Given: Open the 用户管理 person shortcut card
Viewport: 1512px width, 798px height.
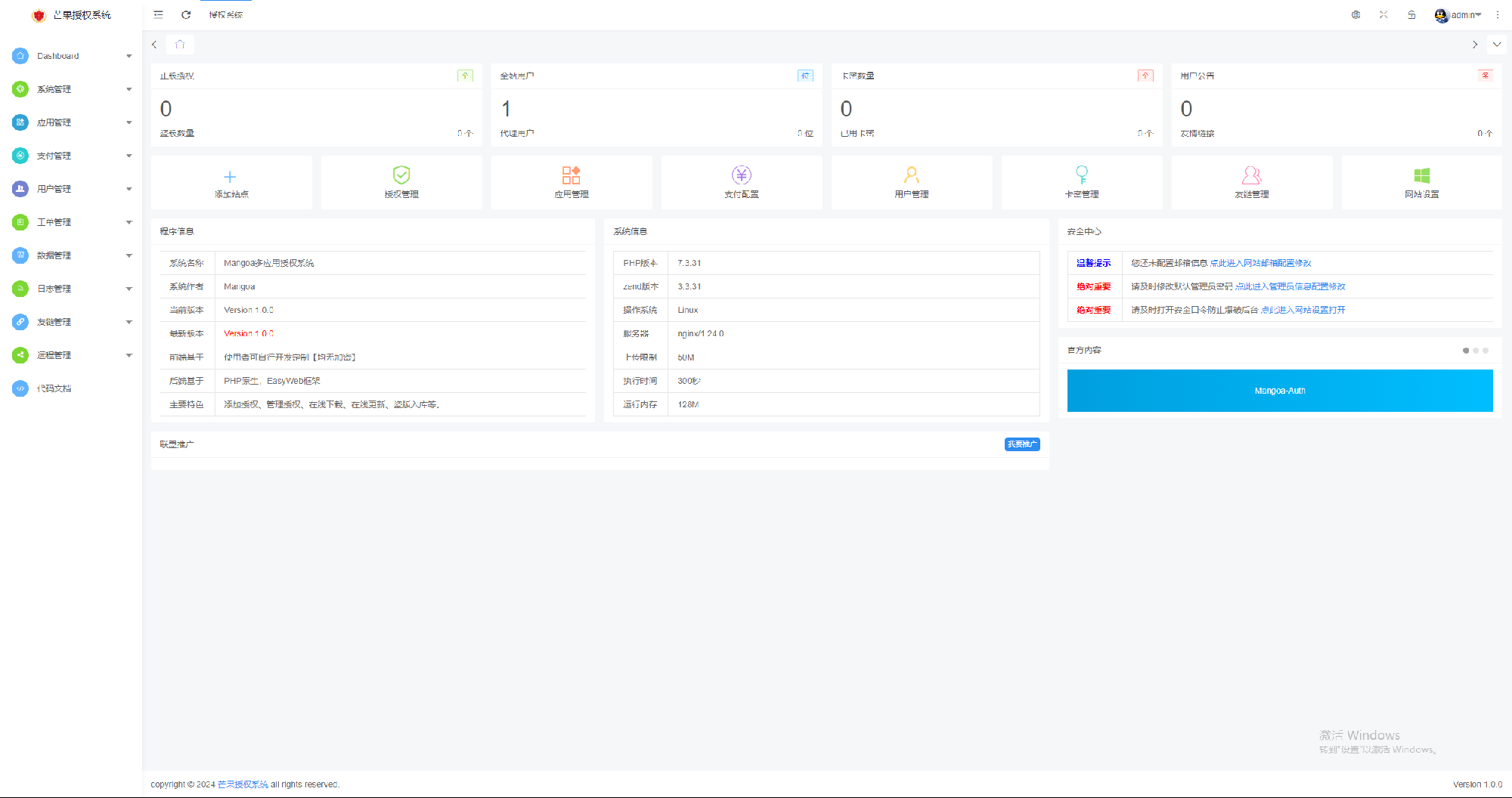Looking at the screenshot, I should [x=912, y=183].
